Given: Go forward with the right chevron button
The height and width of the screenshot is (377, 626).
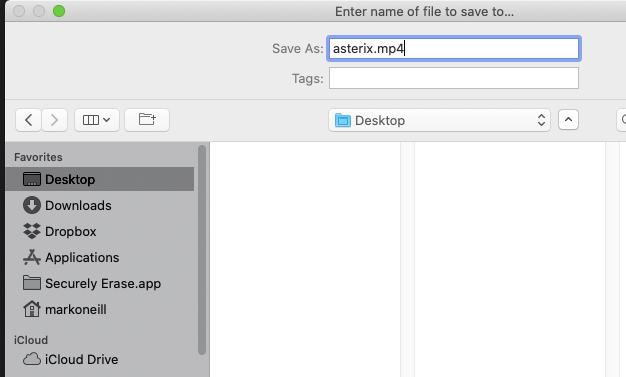Looking at the screenshot, I should pyautogui.click(x=54, y=120).
